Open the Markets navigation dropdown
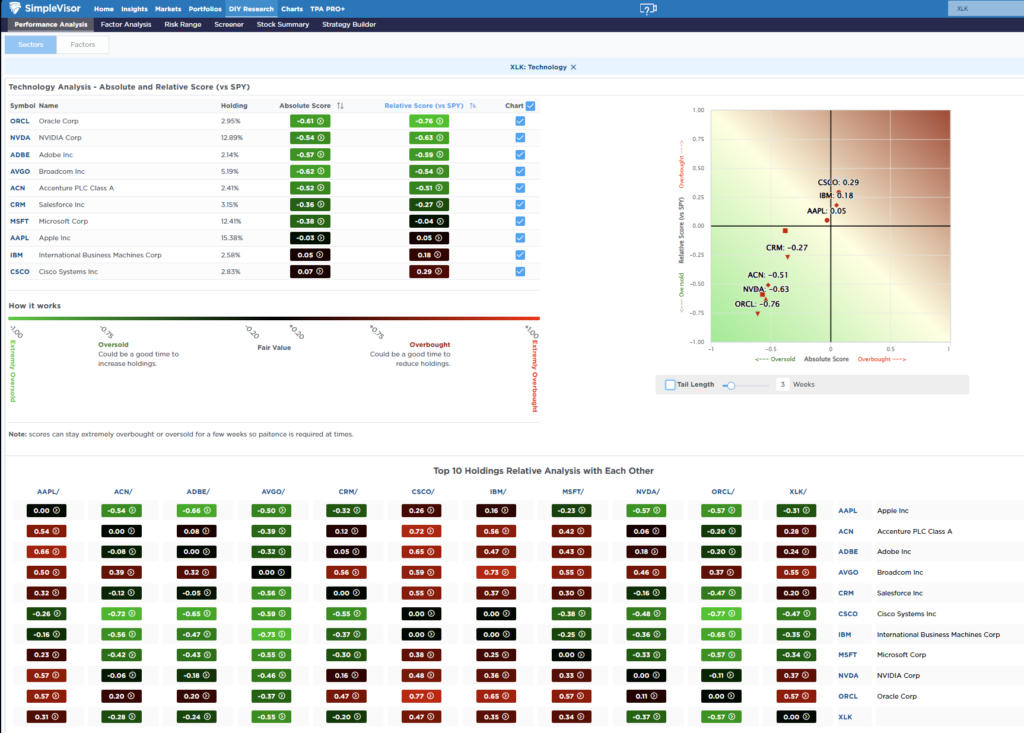 166,8
